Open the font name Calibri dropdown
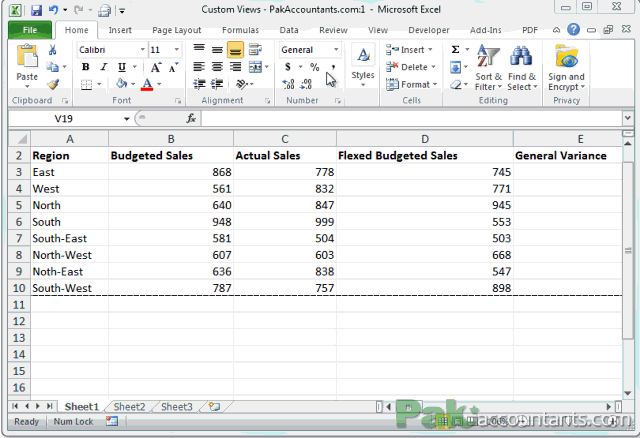 [142, 50]
